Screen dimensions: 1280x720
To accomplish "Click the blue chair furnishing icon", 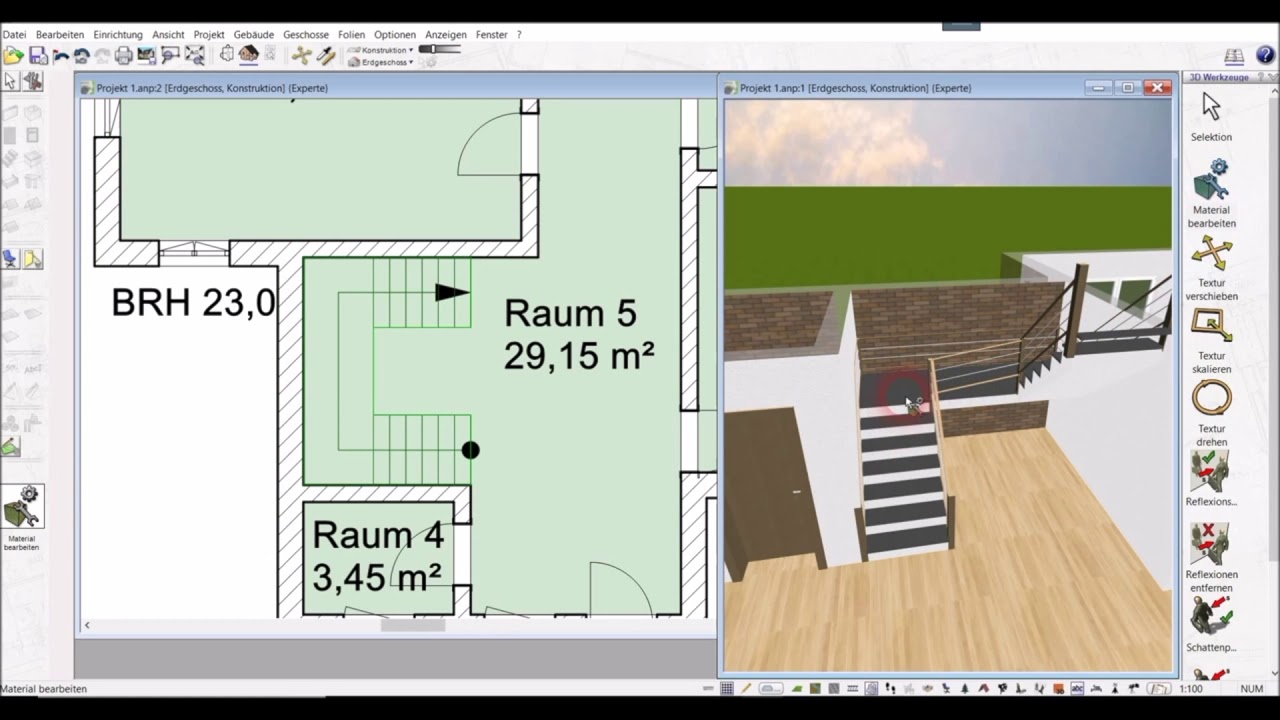I will pos(11,259).
